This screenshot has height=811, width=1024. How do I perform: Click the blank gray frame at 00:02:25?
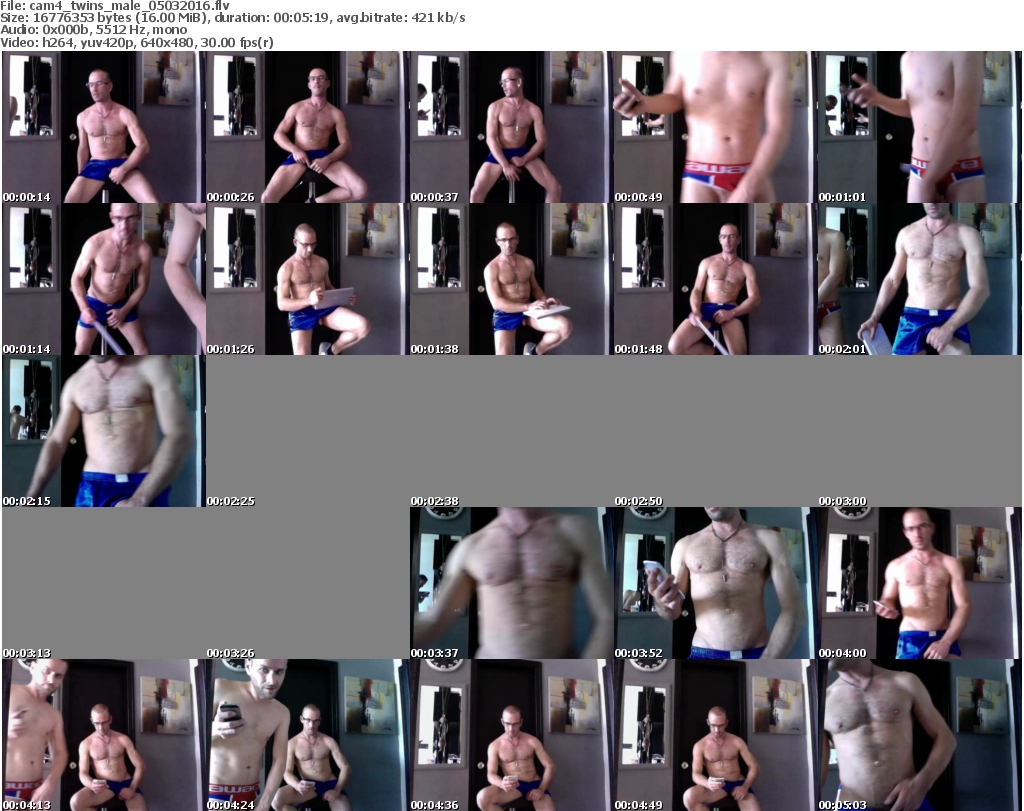point(308,432)
